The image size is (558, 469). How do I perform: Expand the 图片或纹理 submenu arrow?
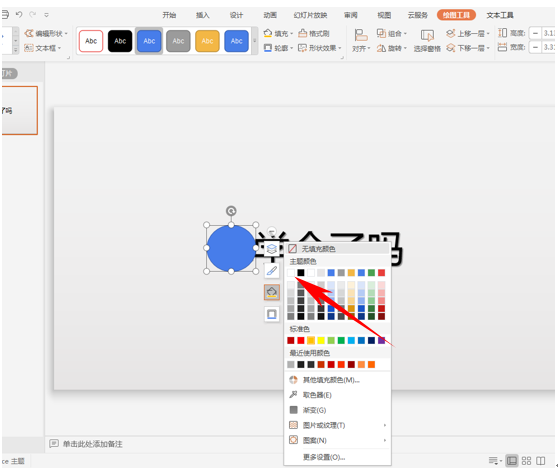coord(385,425)
